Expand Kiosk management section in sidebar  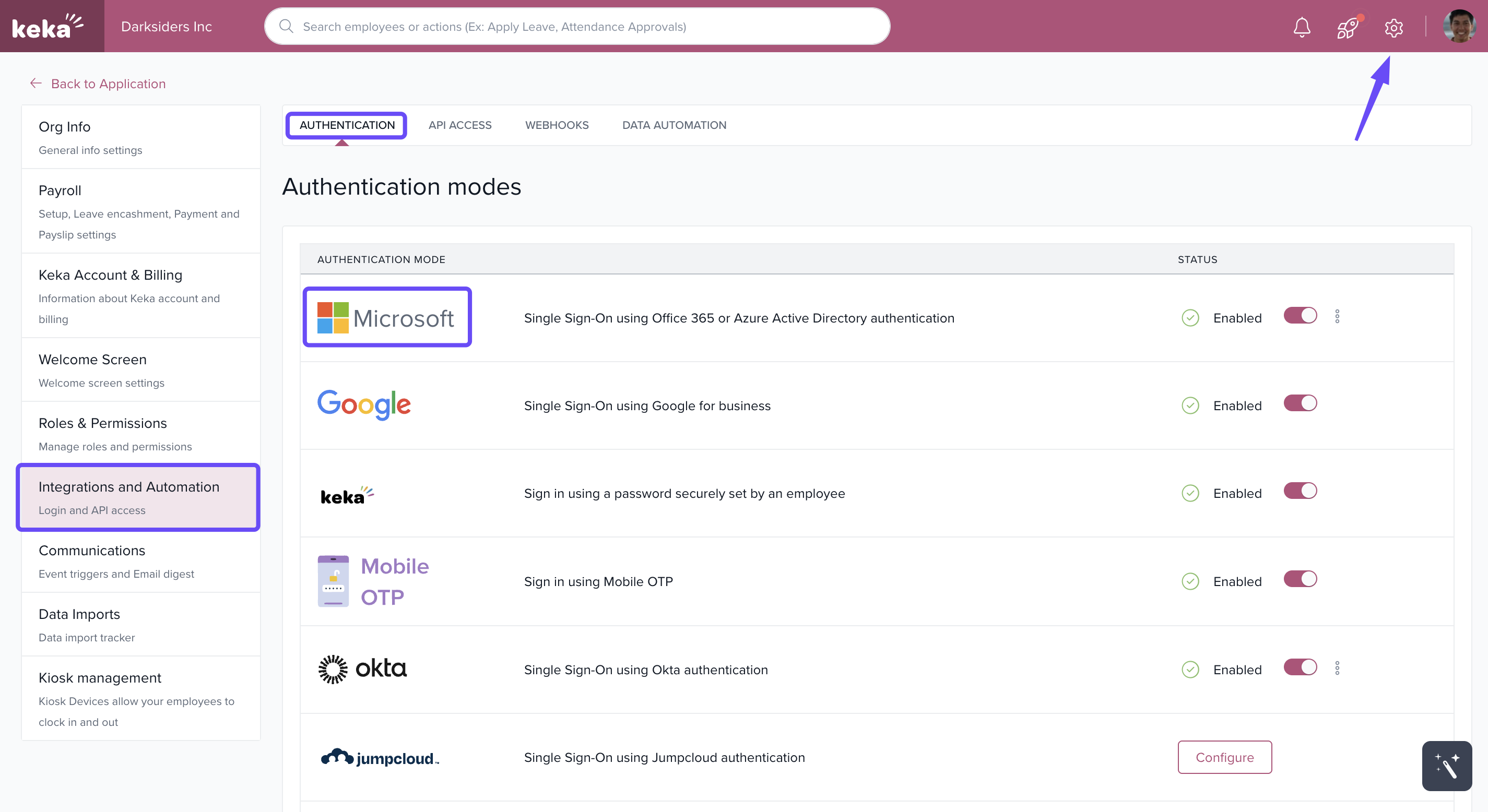pyautogui.click(x=99, y=677)
